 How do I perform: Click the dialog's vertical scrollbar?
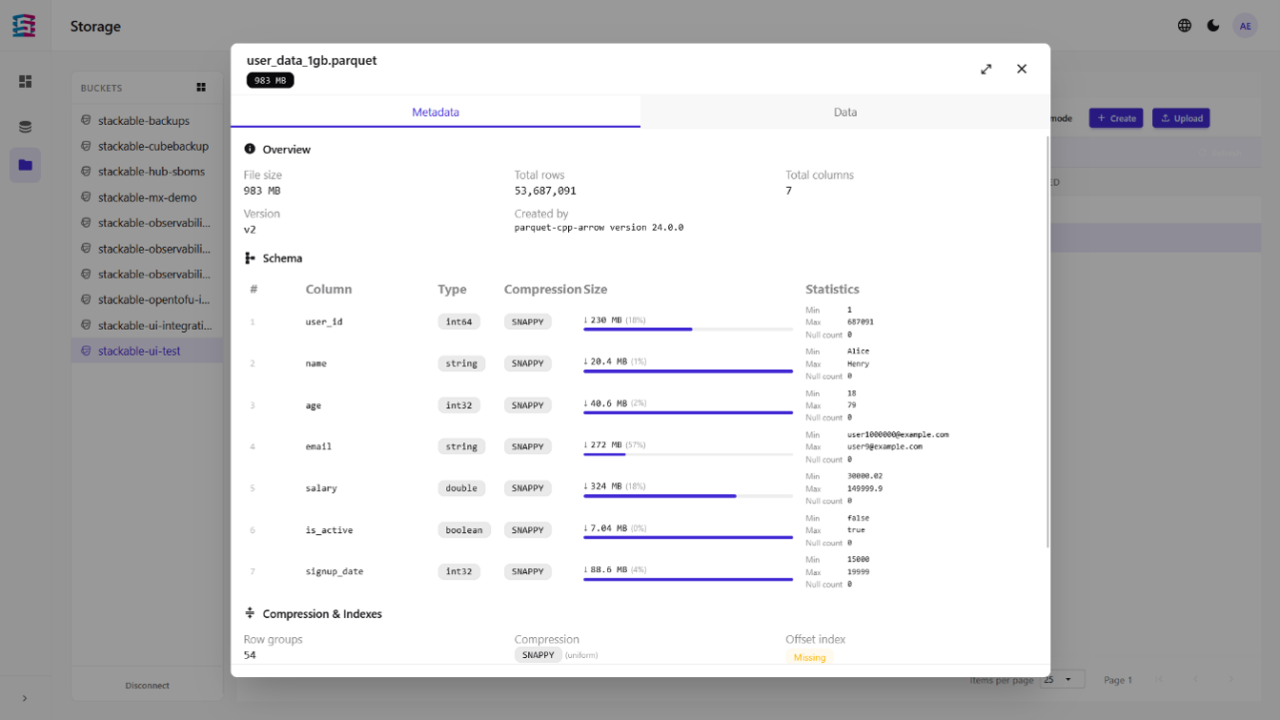(x=1047, y=340)
